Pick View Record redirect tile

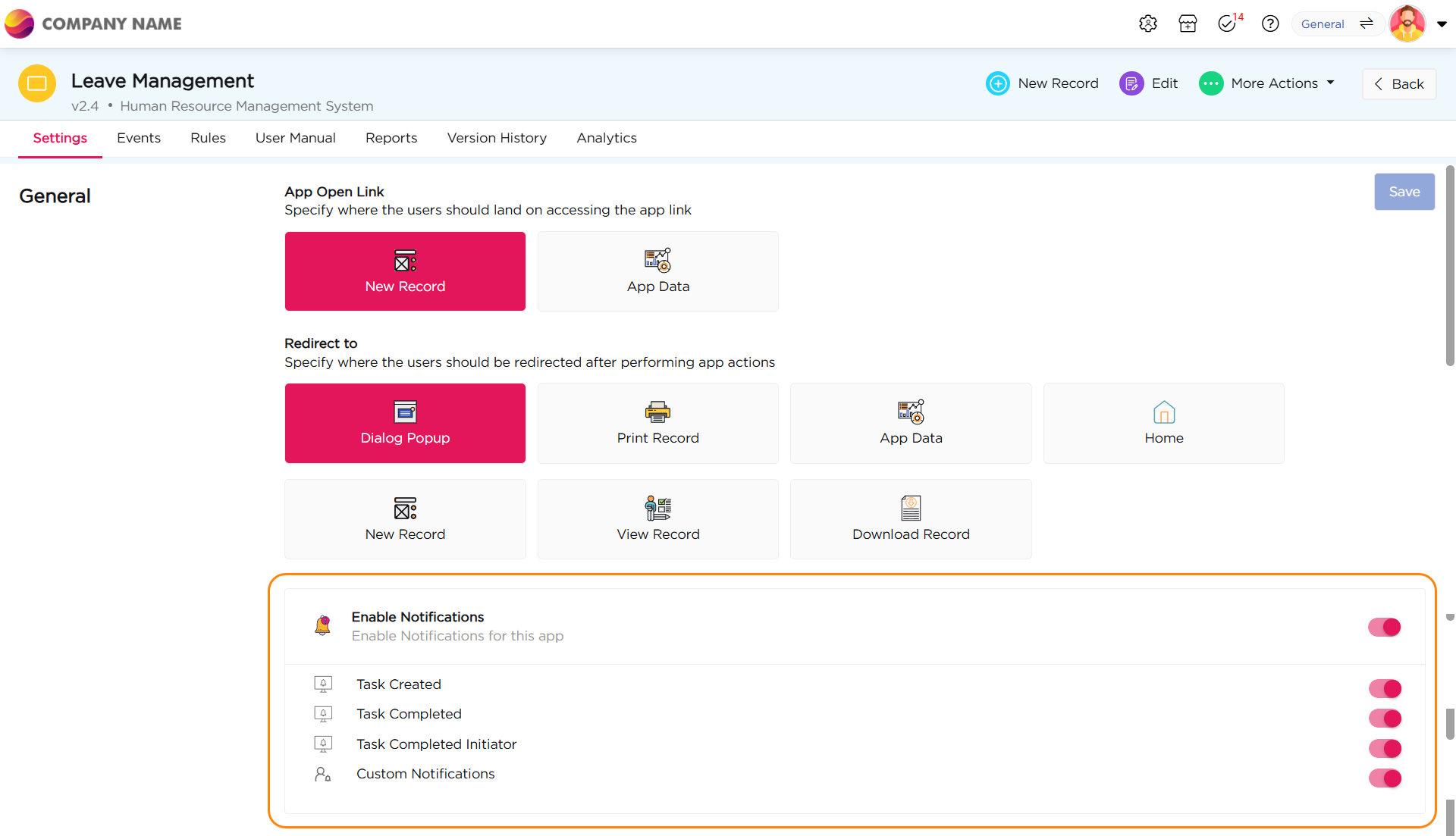pyautogui.click(x=657, y=519)
